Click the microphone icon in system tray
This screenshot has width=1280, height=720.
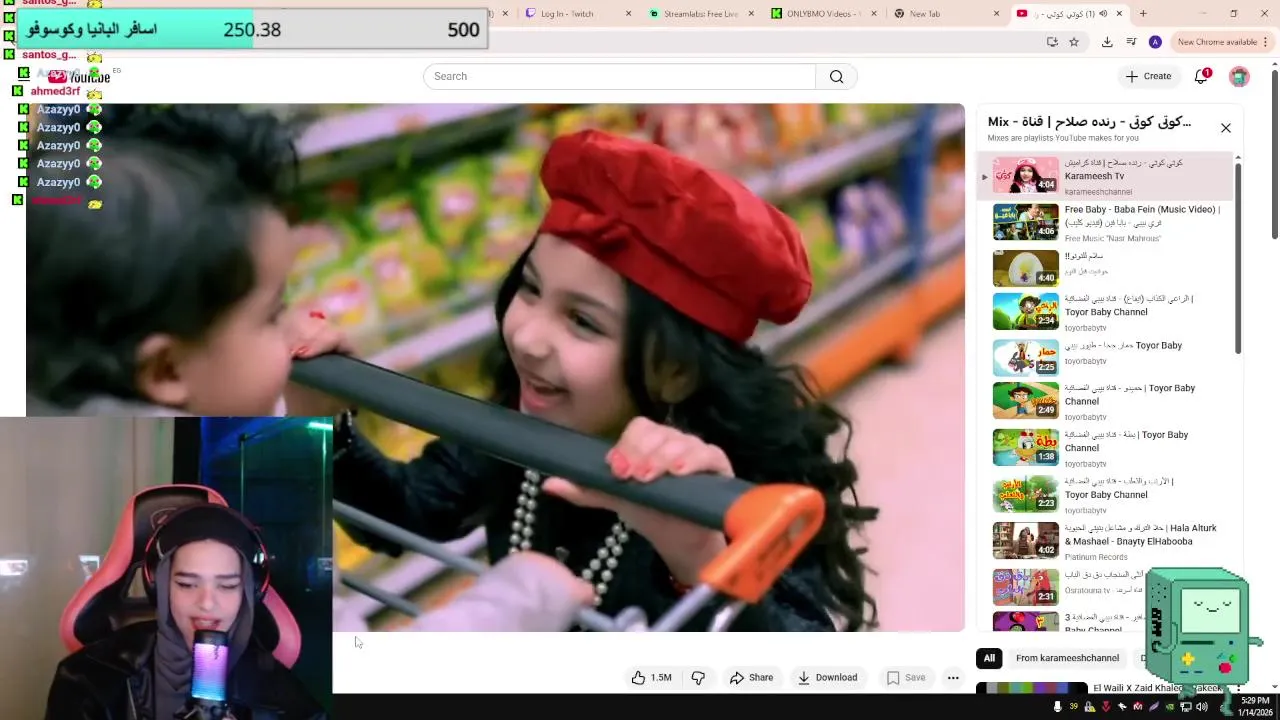click(x=1057, y=707)
